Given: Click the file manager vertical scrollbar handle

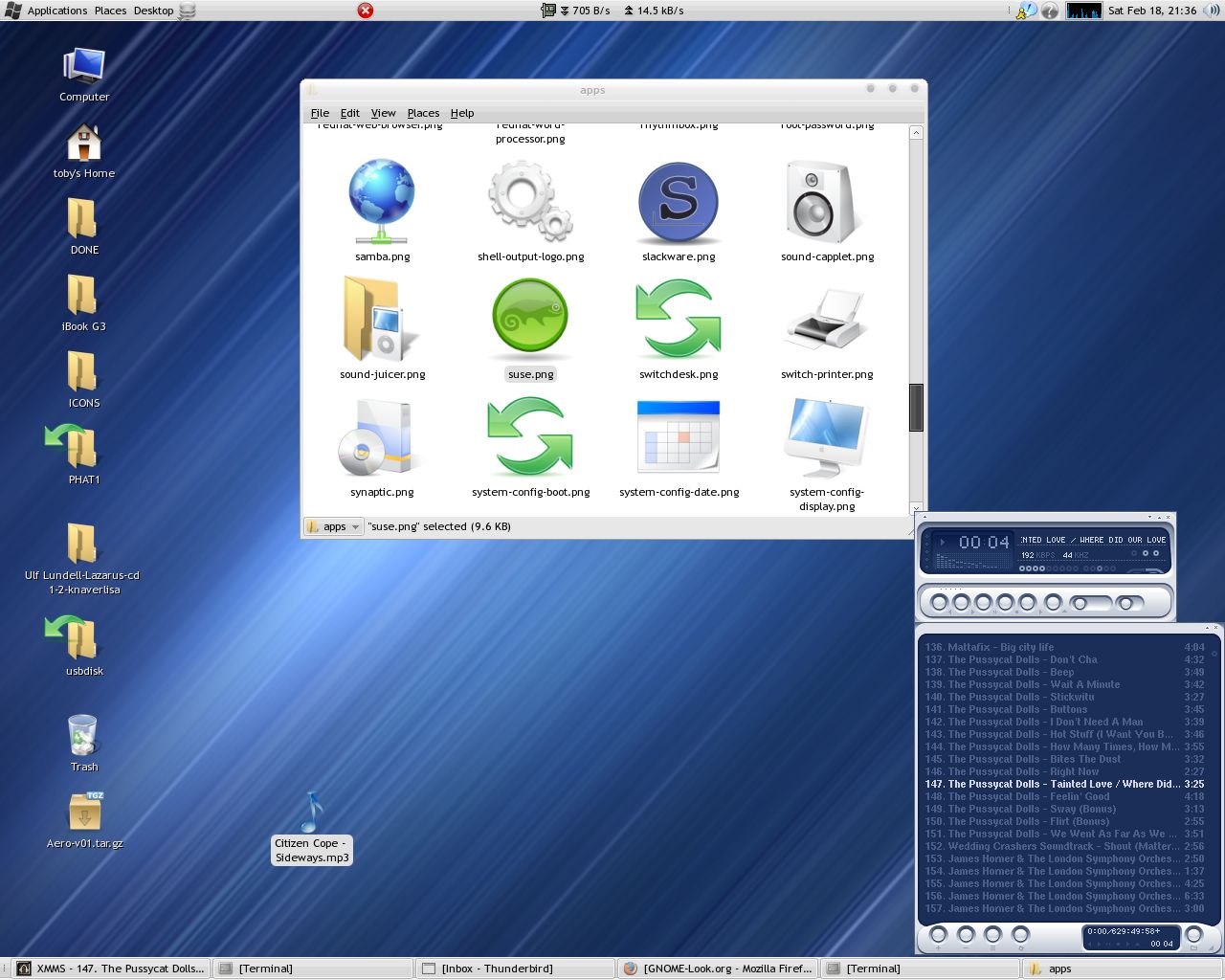Looking at the screenshot, I should click(x=916, y=408).
